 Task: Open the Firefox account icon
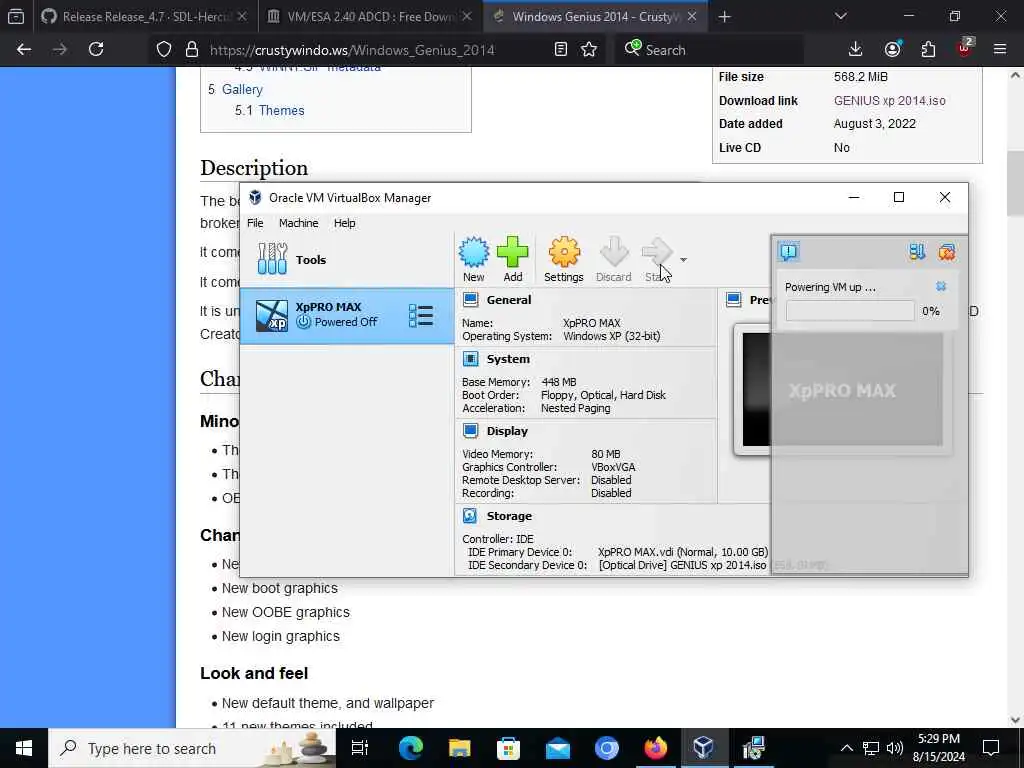[893, 49]
